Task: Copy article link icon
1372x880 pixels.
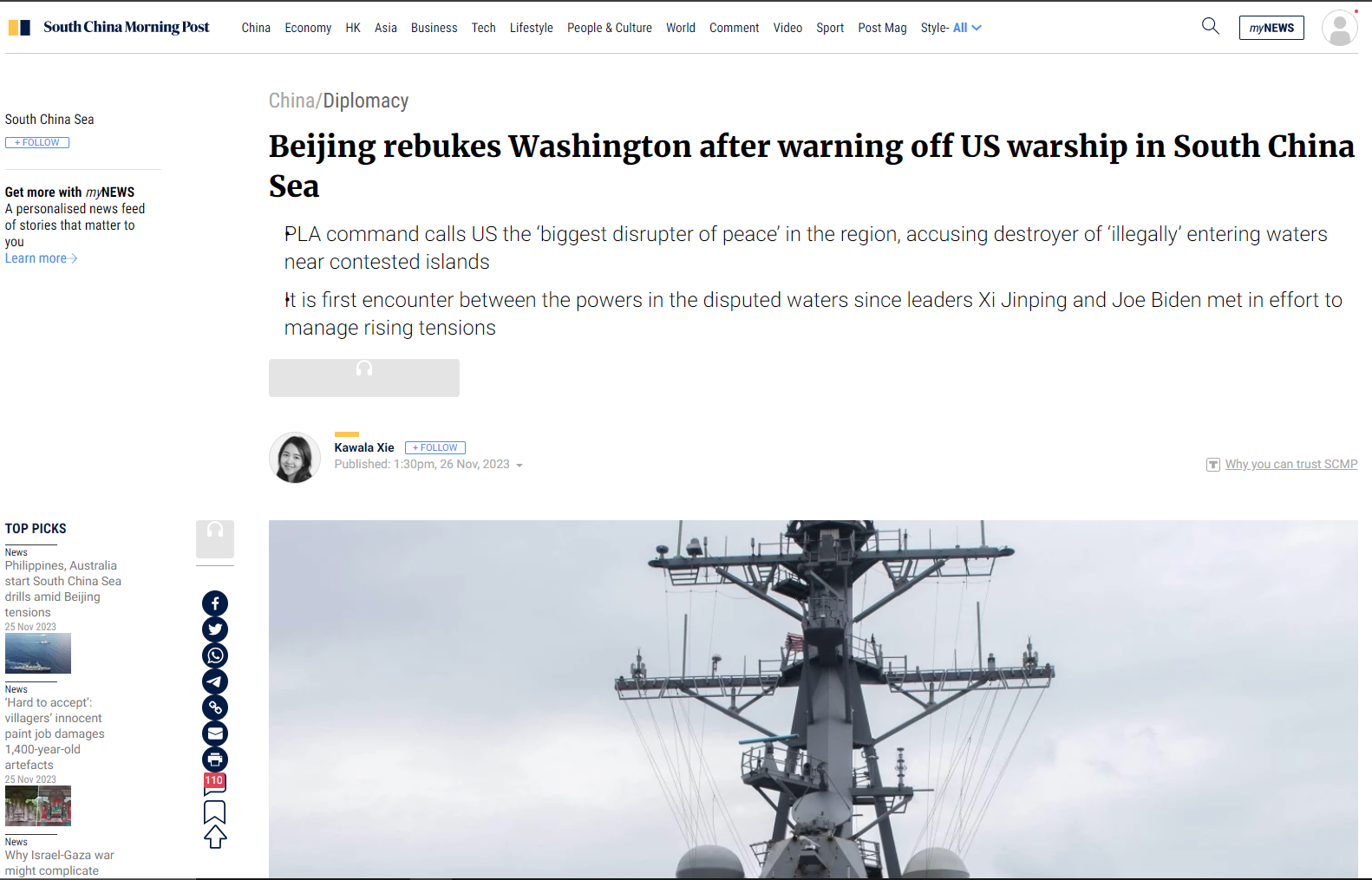Action: [215, 707]
